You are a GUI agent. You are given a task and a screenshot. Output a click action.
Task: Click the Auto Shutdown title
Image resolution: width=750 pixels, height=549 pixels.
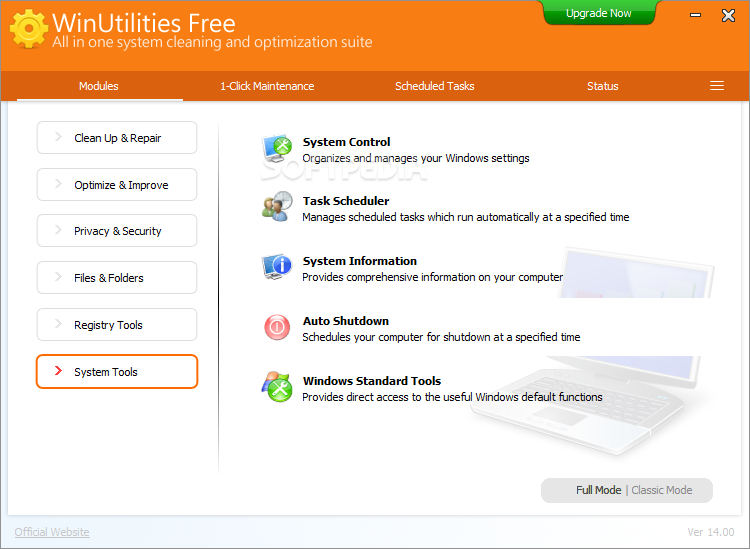[346, 321]
